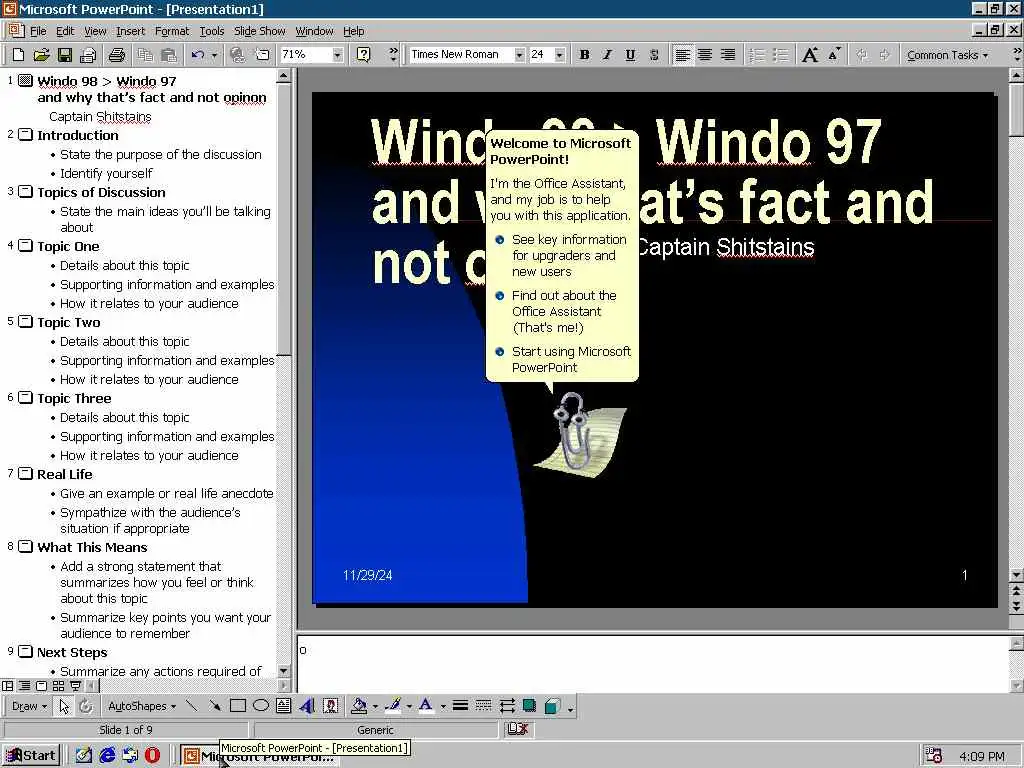
Task: Select the 'Topic One' slide in outline
Action: click(68, 246)
